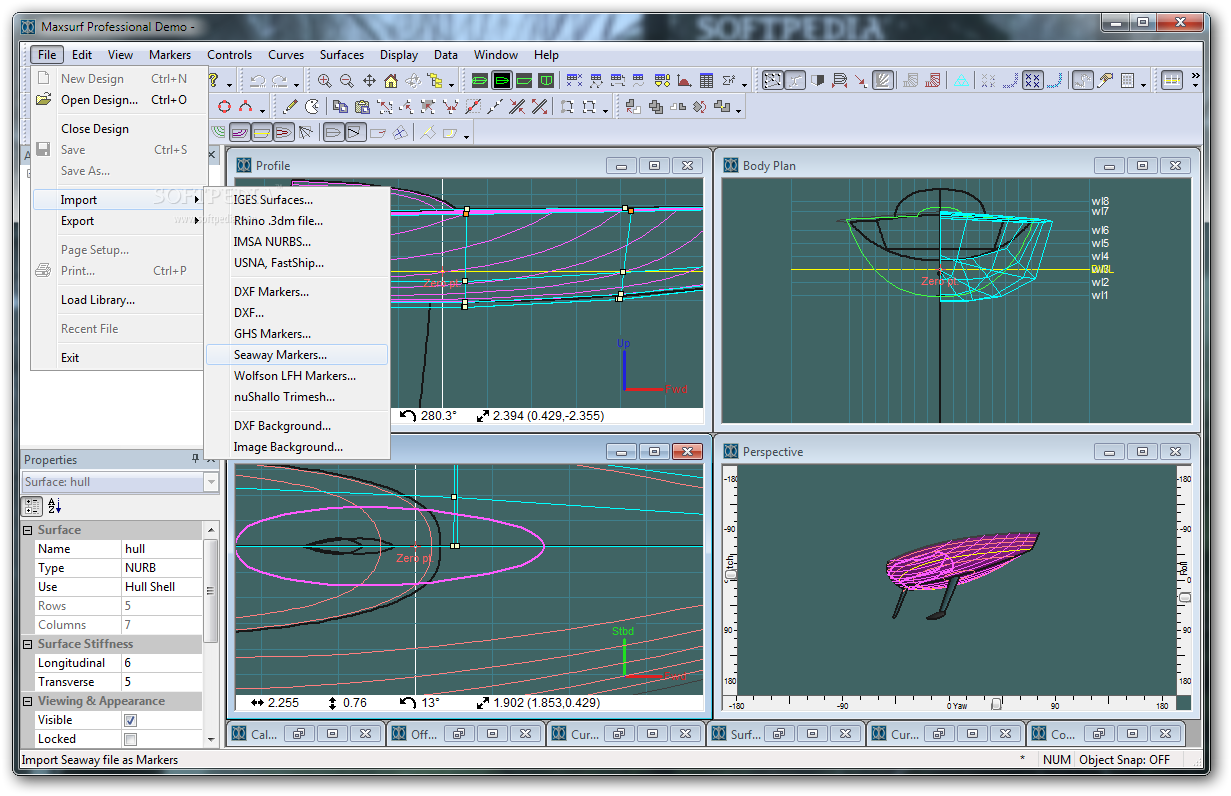Screen dimensions: 1231x796
Task: Open dropdown arrow next to Redo
Action: pos(297,83)
